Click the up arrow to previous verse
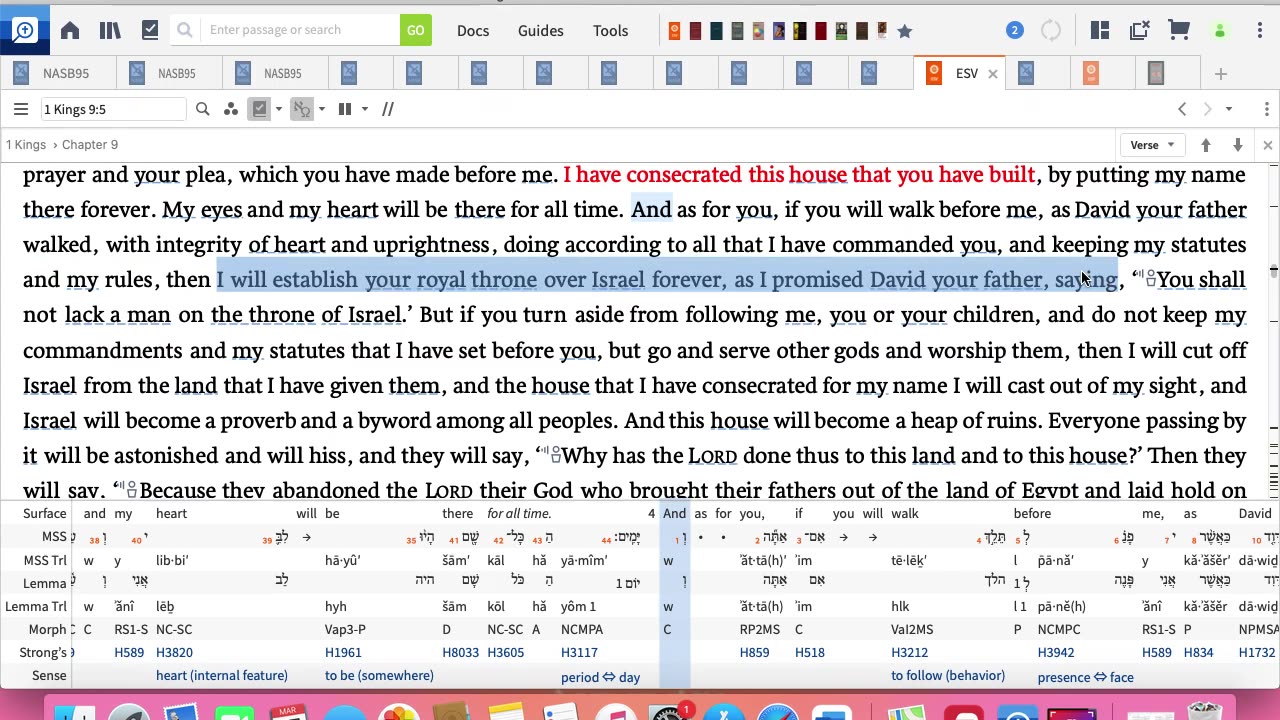Viewport: 1280px width, 720px height. tap(1206, 145)
